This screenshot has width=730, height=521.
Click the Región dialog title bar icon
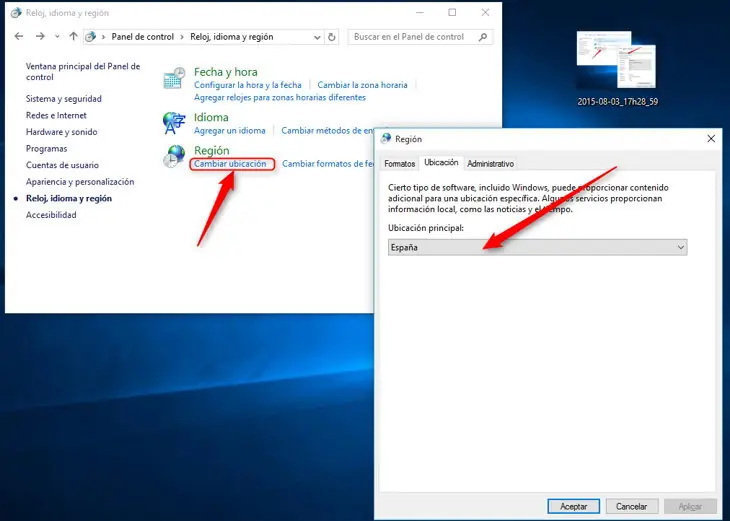[386, 139]
